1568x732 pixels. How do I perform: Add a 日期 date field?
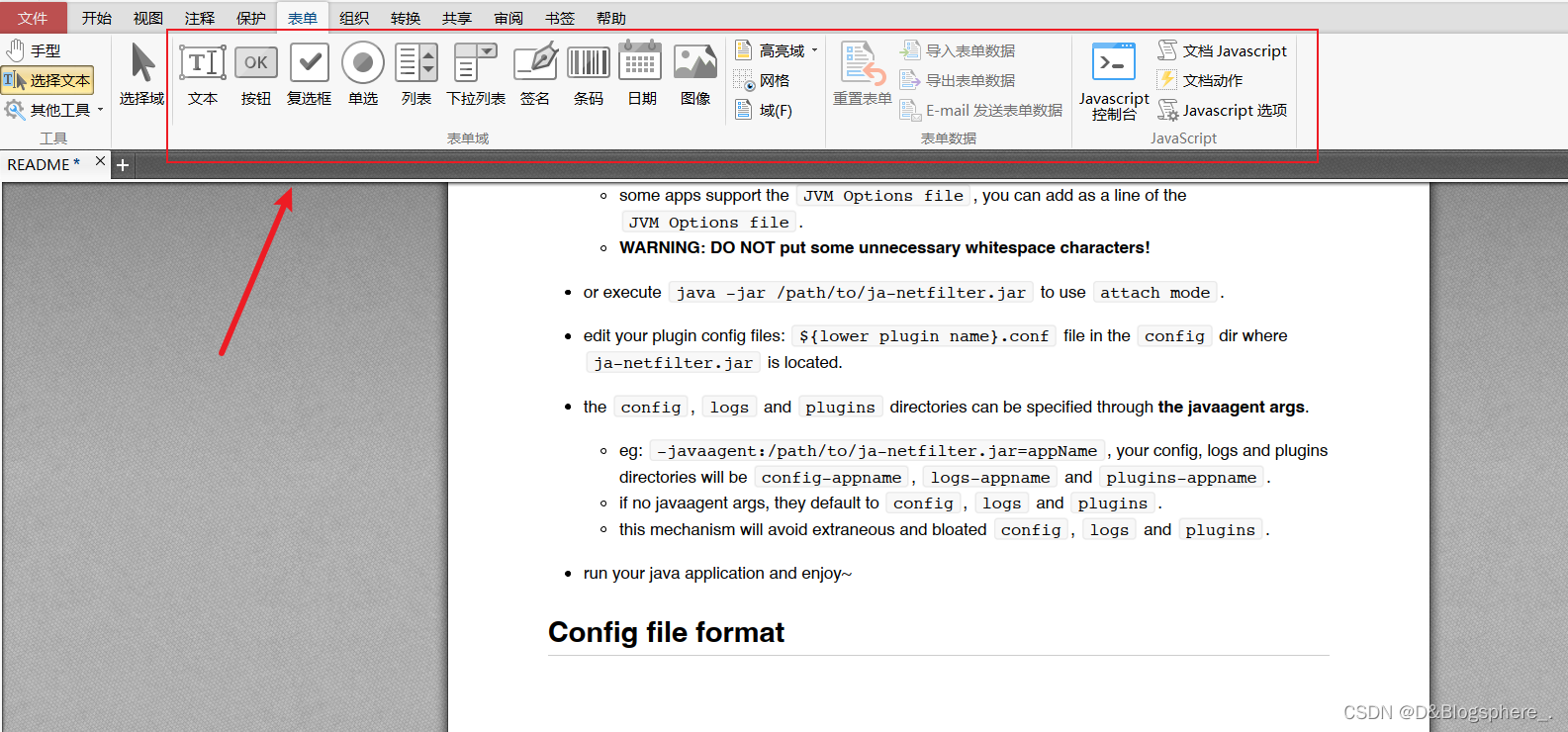tap(641, 74)
